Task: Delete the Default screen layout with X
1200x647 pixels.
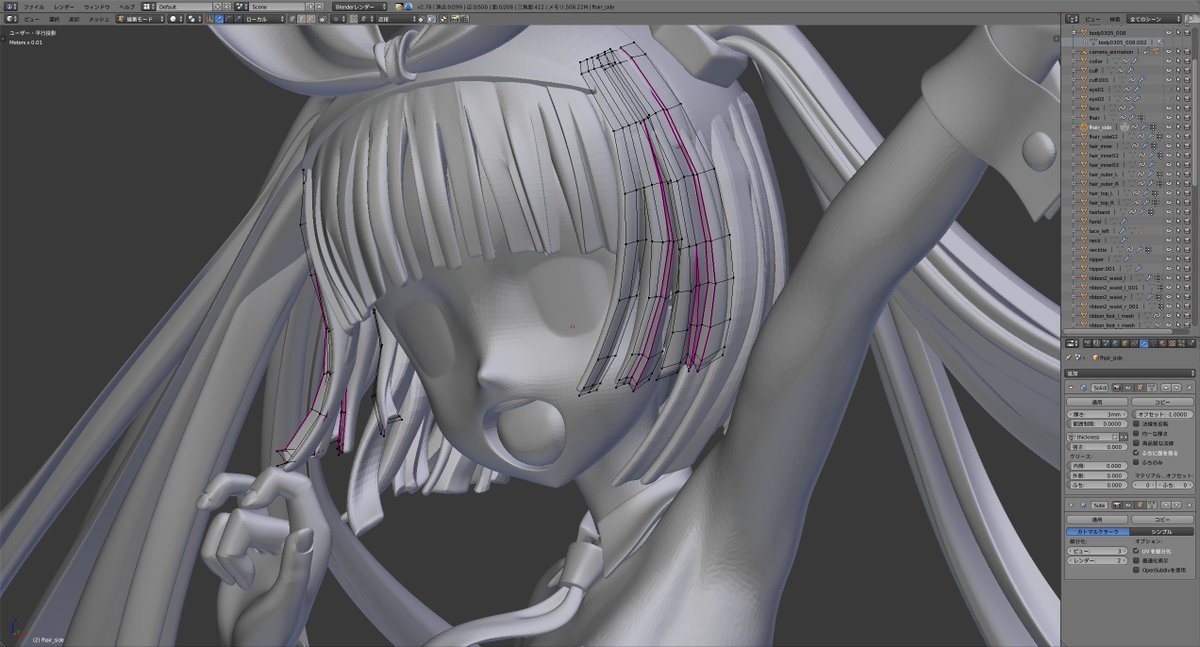Action: pos(226,6)
